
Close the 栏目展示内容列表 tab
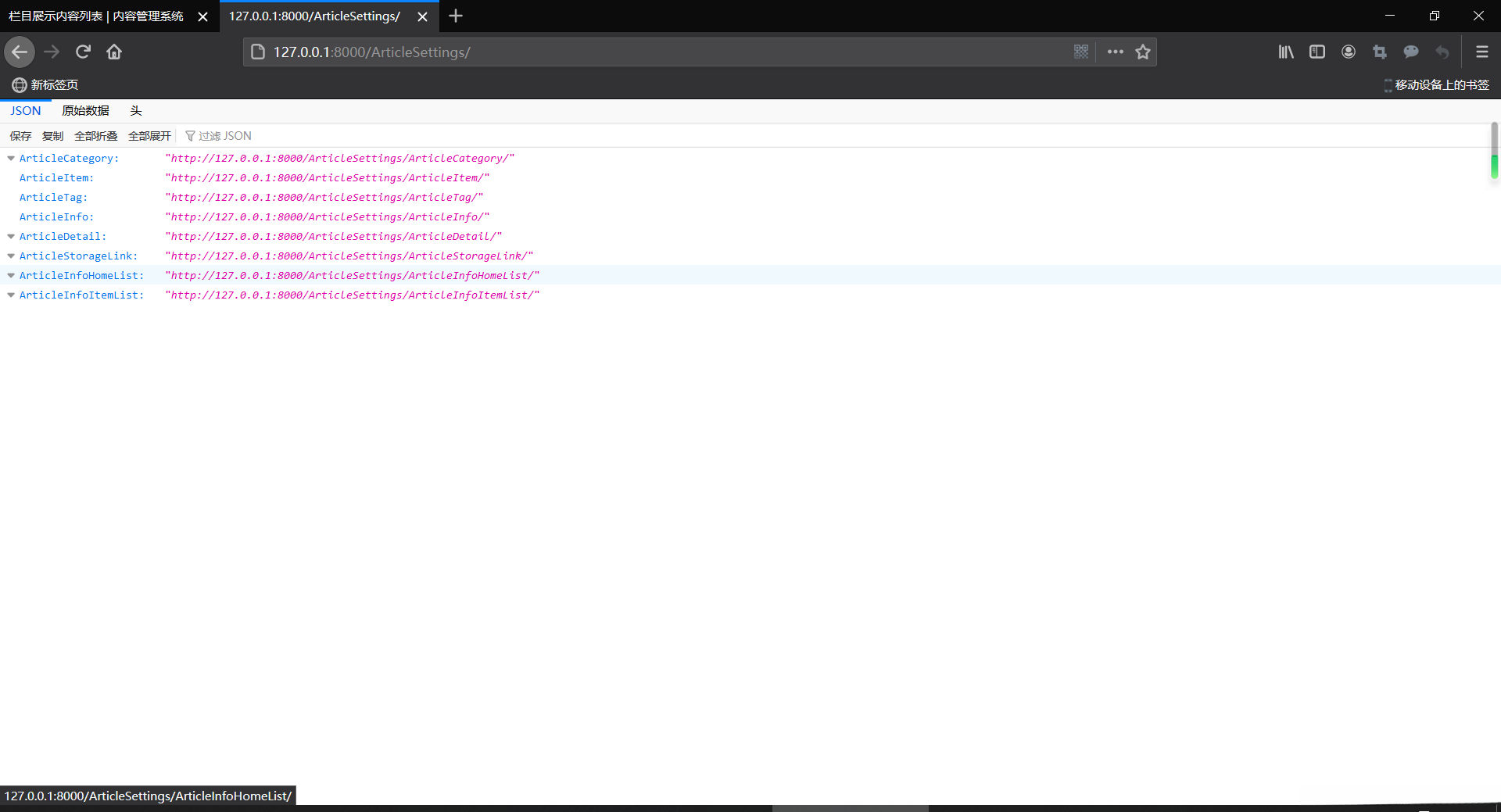[x=202, y=16]
